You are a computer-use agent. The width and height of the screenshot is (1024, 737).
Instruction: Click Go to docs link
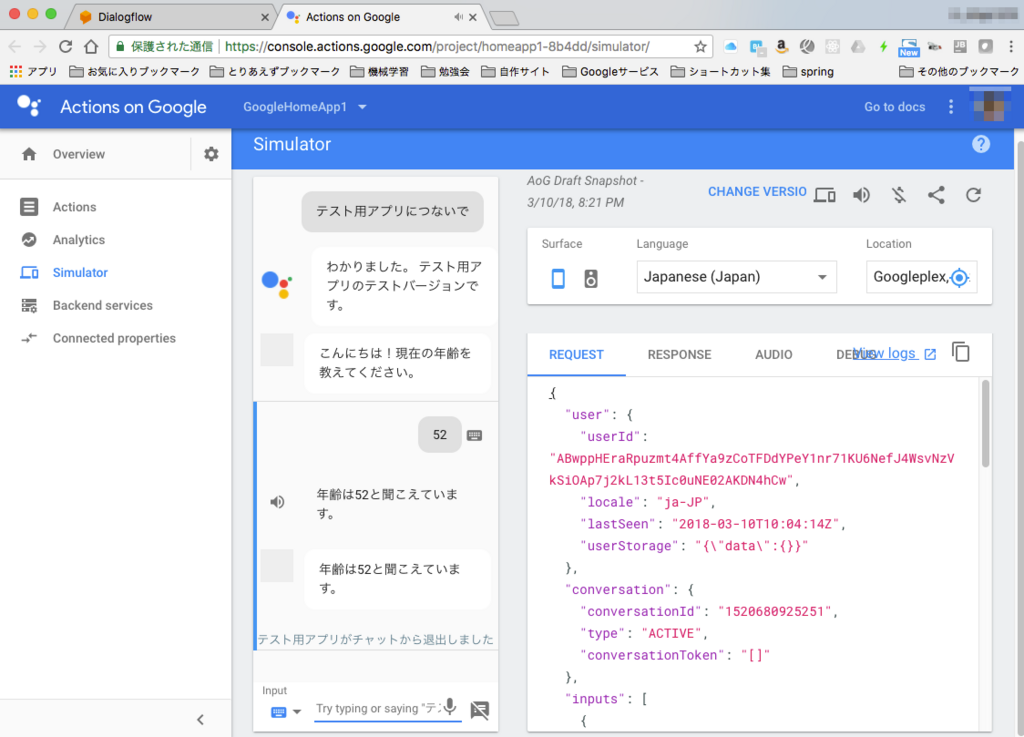[x=894, y=107]
